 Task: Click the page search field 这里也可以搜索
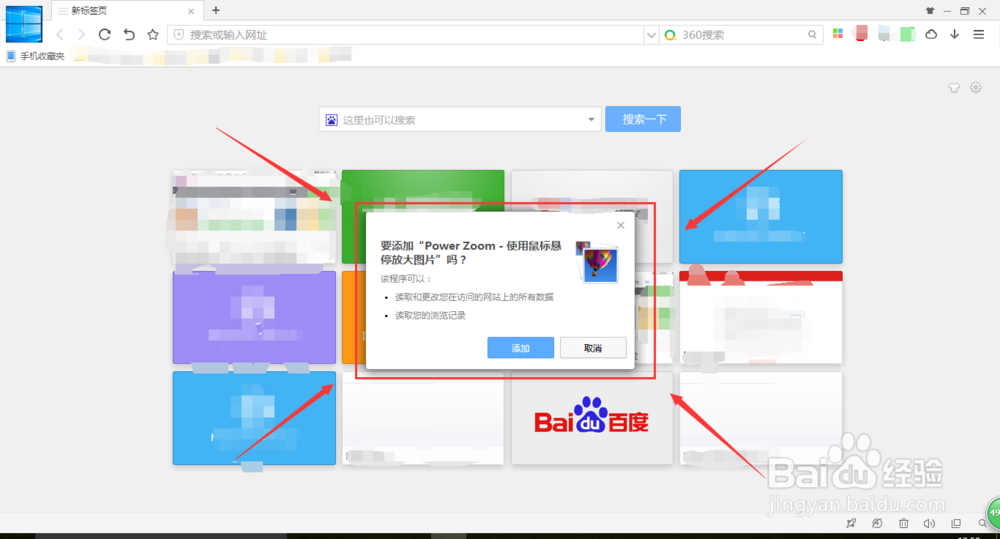[460, 119]
